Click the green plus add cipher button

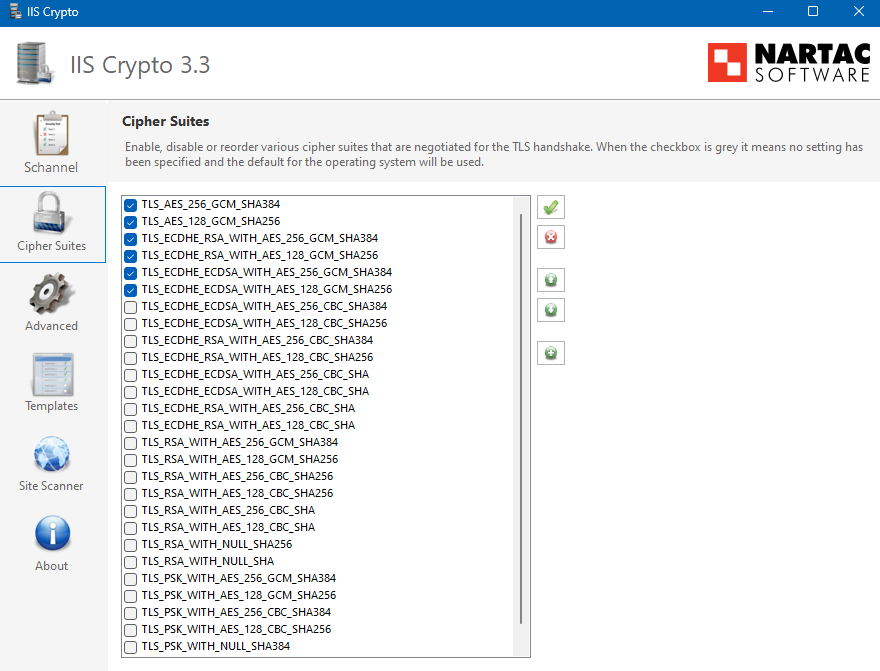[x=550, y=353]
